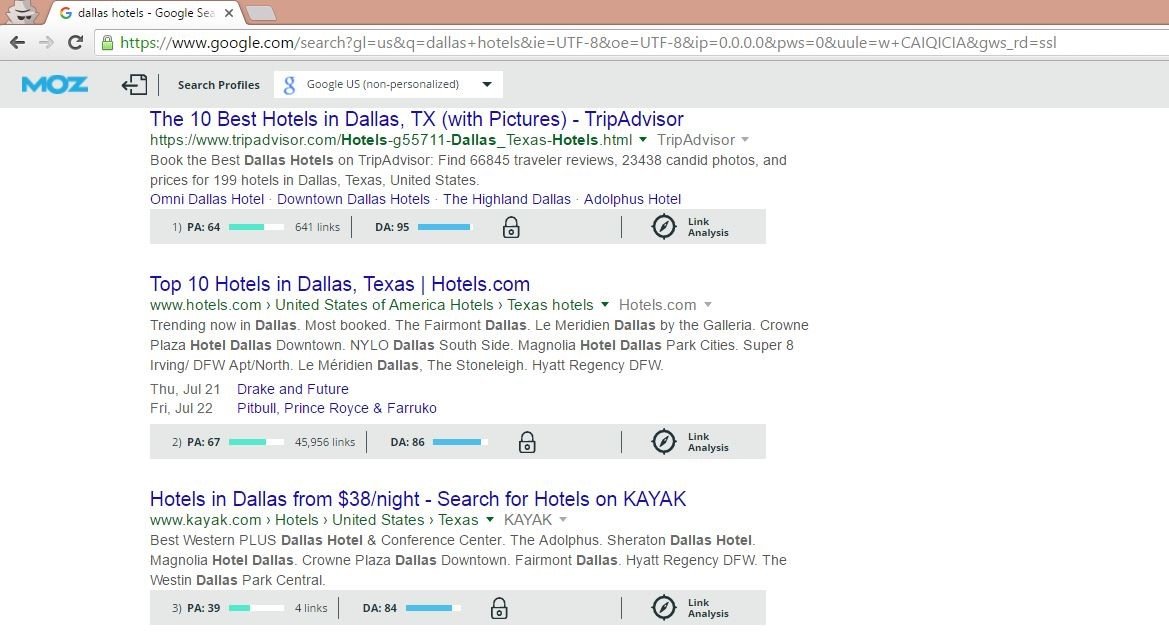This screenshot has width=1169, height=641.
Task: Click the Google 'g' icon in the profile selector
Action: pos(289,84)
